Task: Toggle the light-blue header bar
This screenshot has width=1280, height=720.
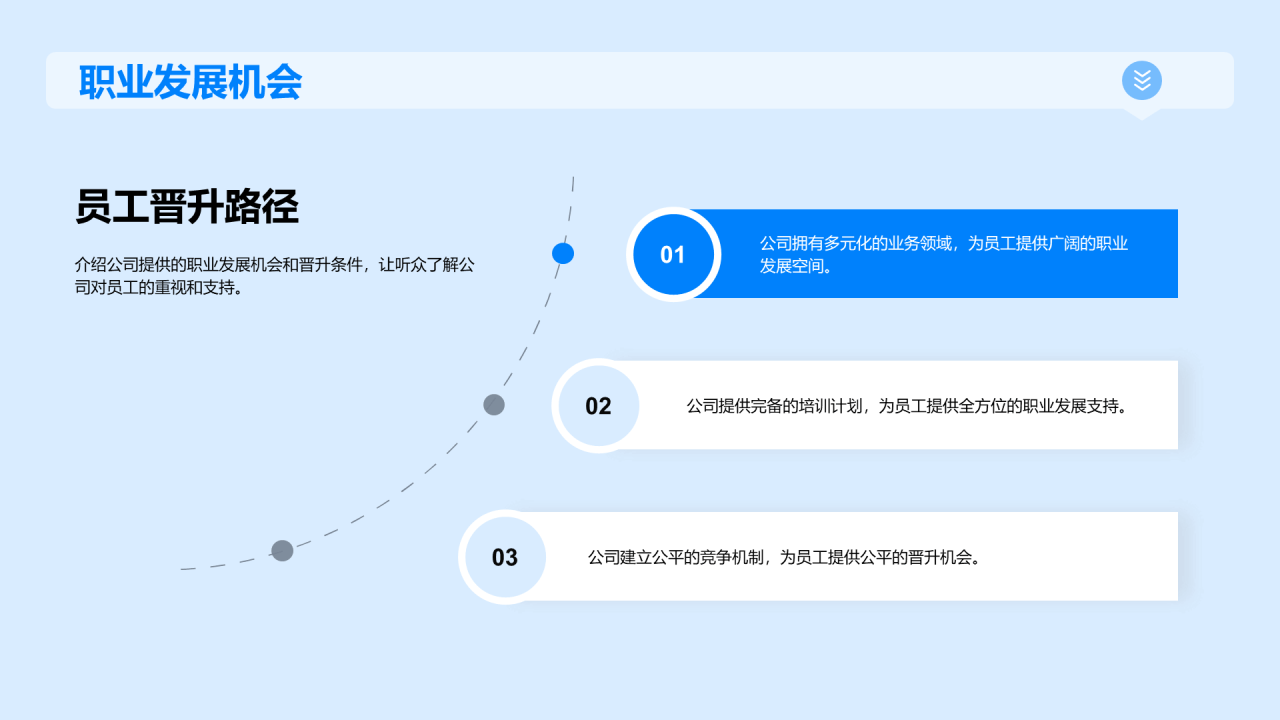Action: click(640, 80)
